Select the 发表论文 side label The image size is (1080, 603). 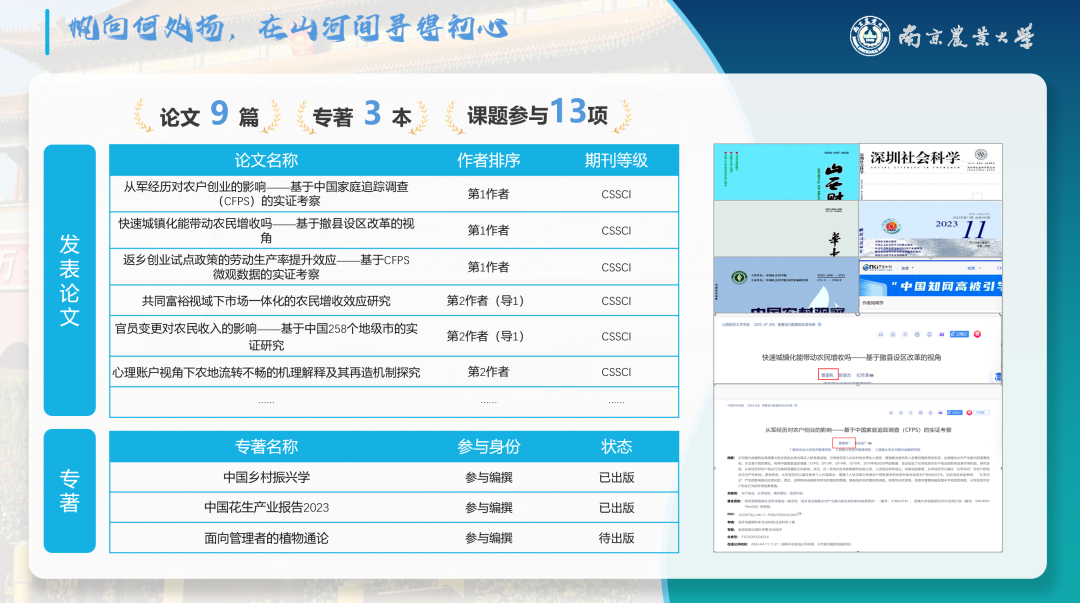point(69,280)
